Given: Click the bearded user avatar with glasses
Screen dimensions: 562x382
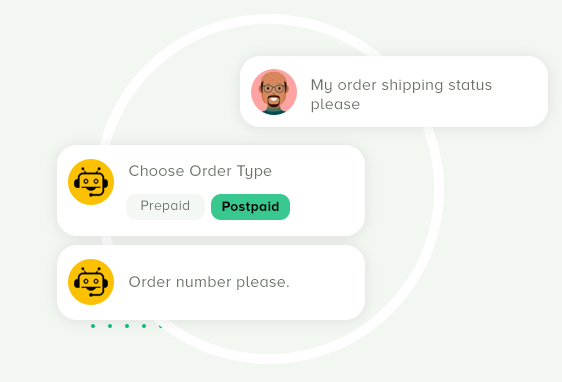Looking at the screenshot, I should click(x=274, y=92).
